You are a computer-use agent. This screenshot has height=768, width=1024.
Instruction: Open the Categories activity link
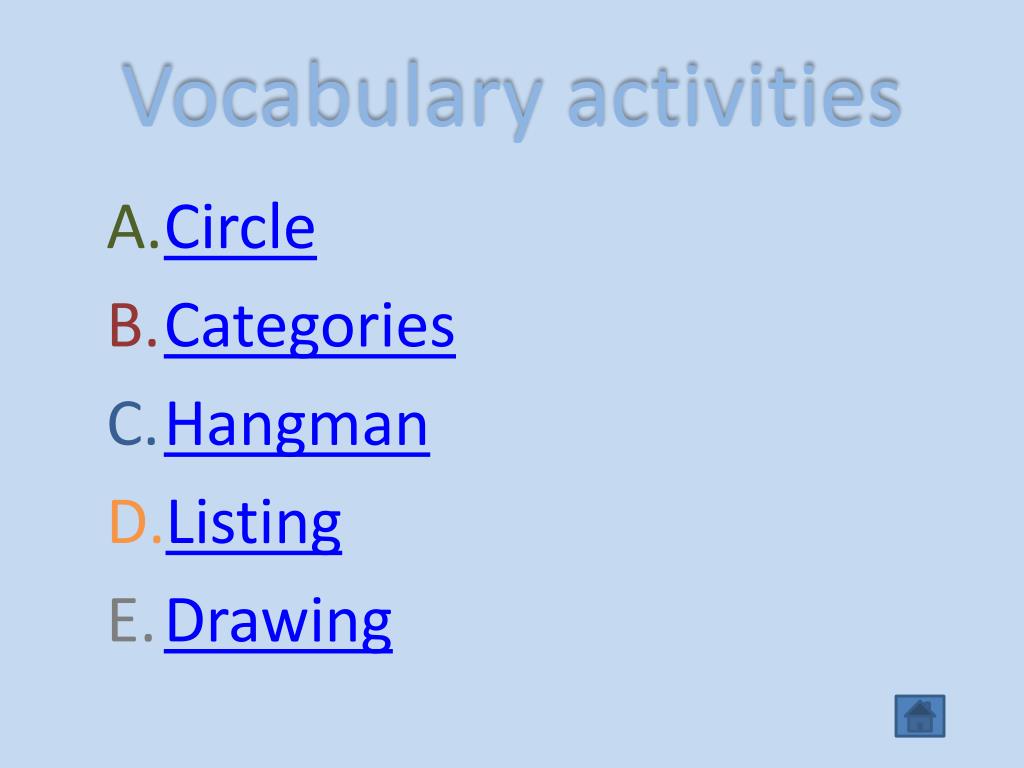[310, 327]
